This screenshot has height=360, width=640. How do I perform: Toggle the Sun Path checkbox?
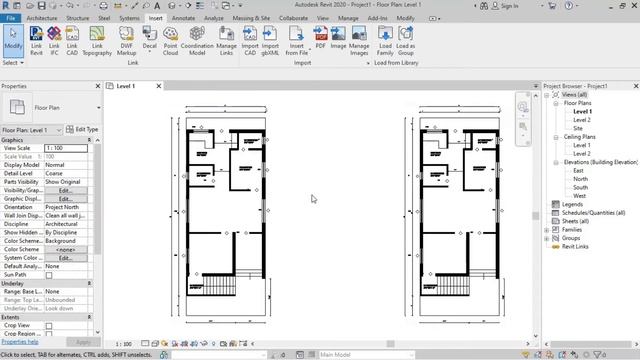(49, 275)
